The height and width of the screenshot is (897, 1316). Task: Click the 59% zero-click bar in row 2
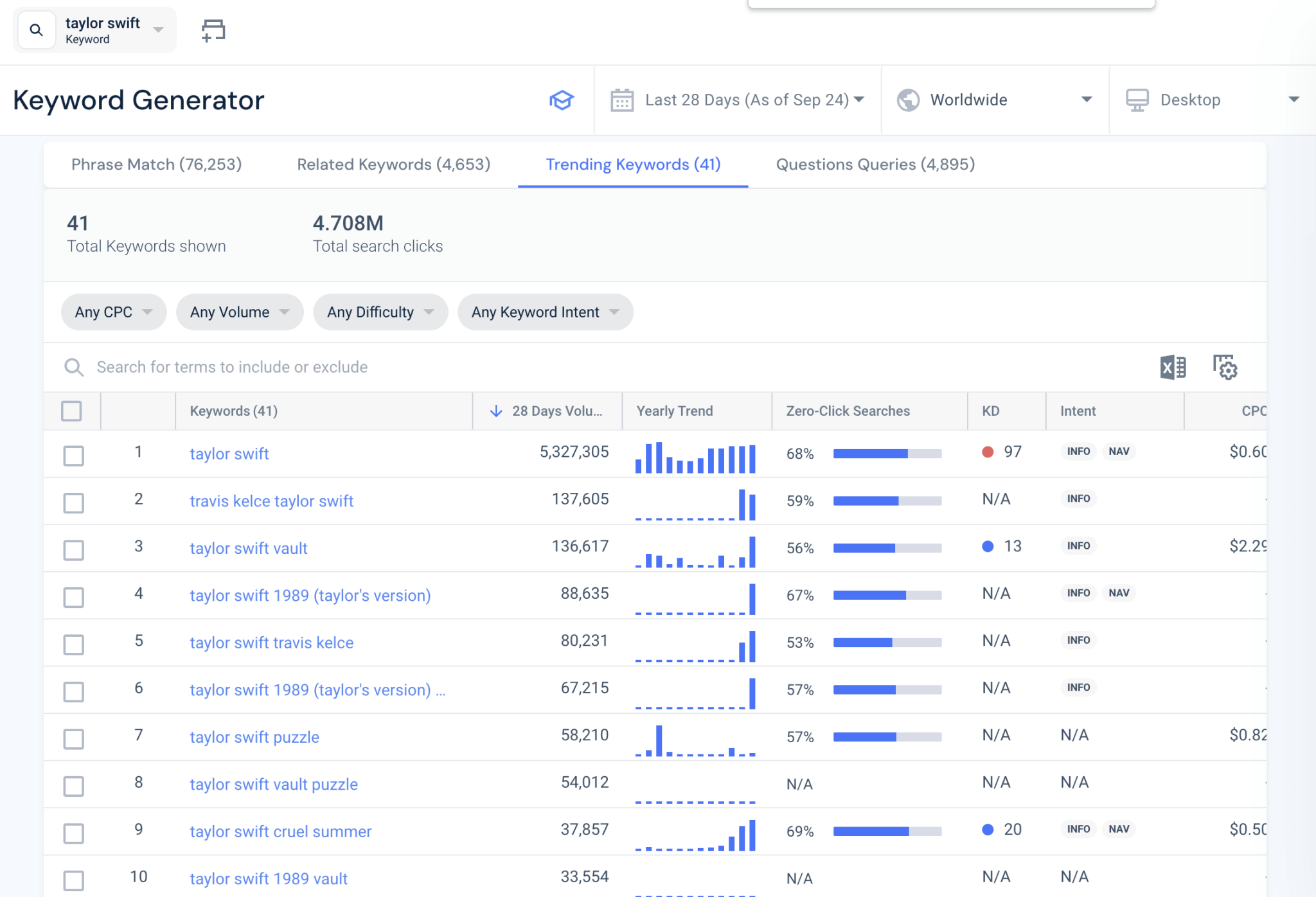click(887, 501)
